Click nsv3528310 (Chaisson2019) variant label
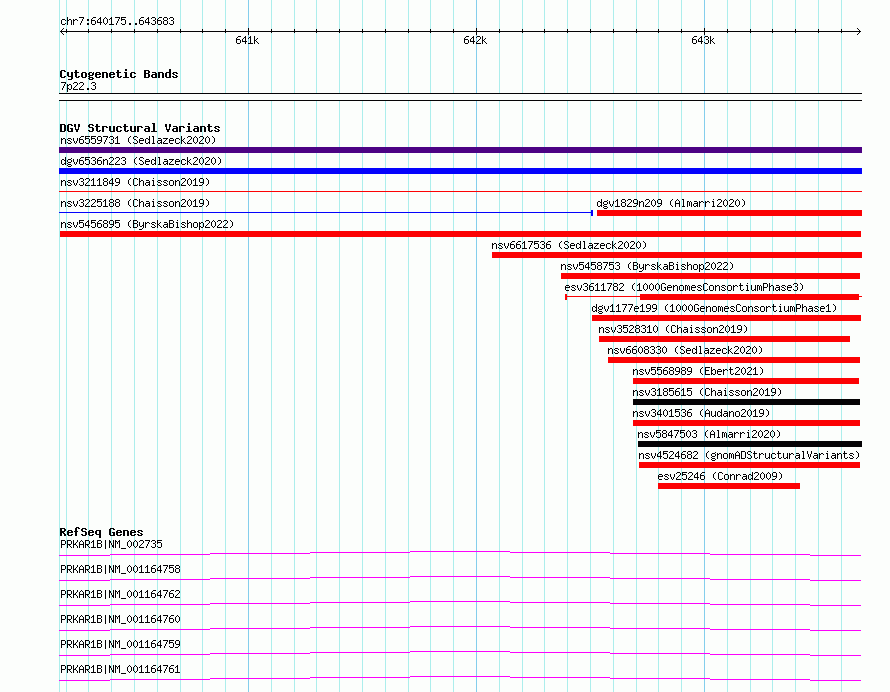Screen dimensions: 890x692 pyautogui.click(x=673, y=329)
